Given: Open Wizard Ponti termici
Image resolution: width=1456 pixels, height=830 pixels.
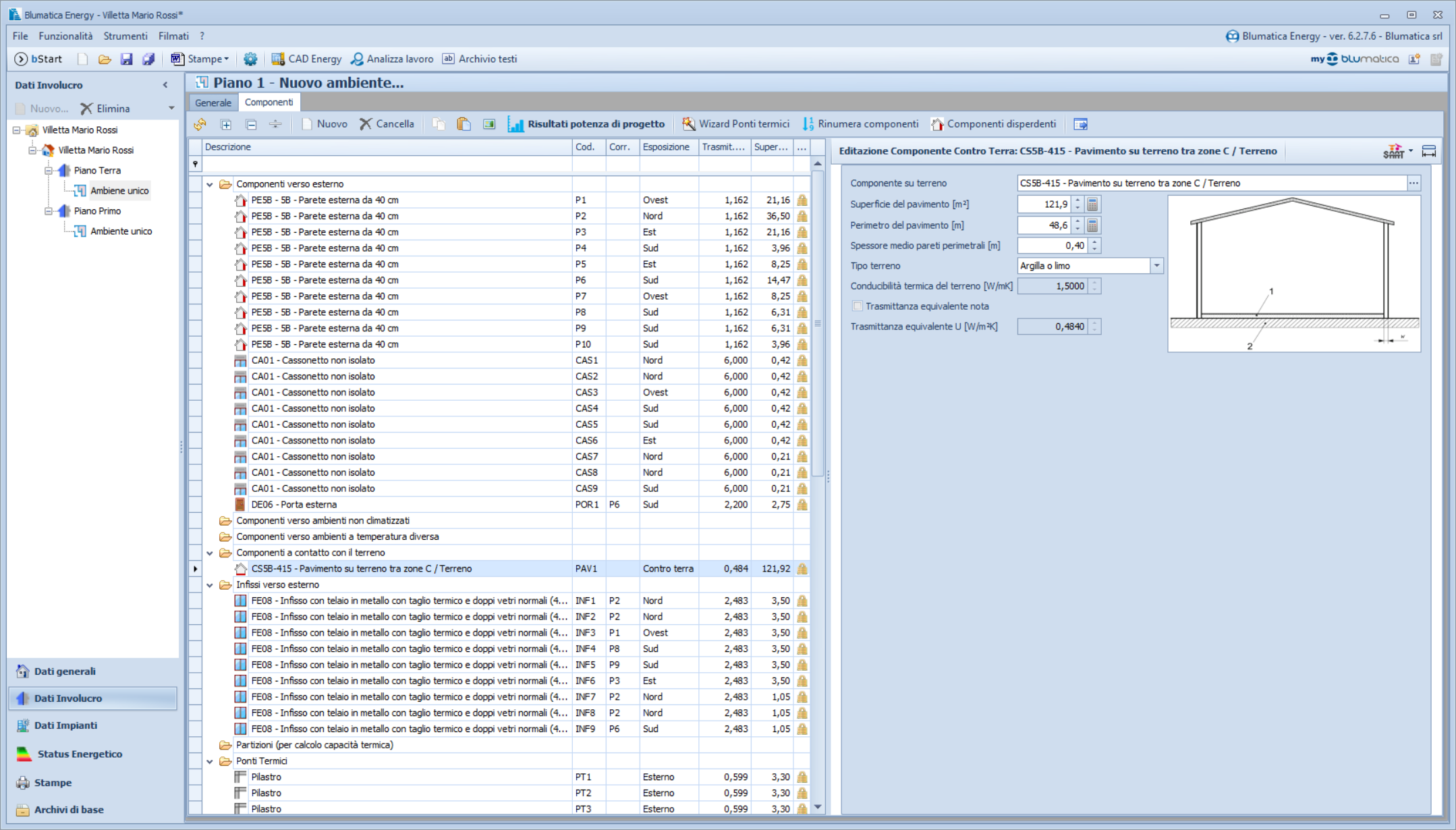Looking at the screenshot, I should click(x=735, y=123).
